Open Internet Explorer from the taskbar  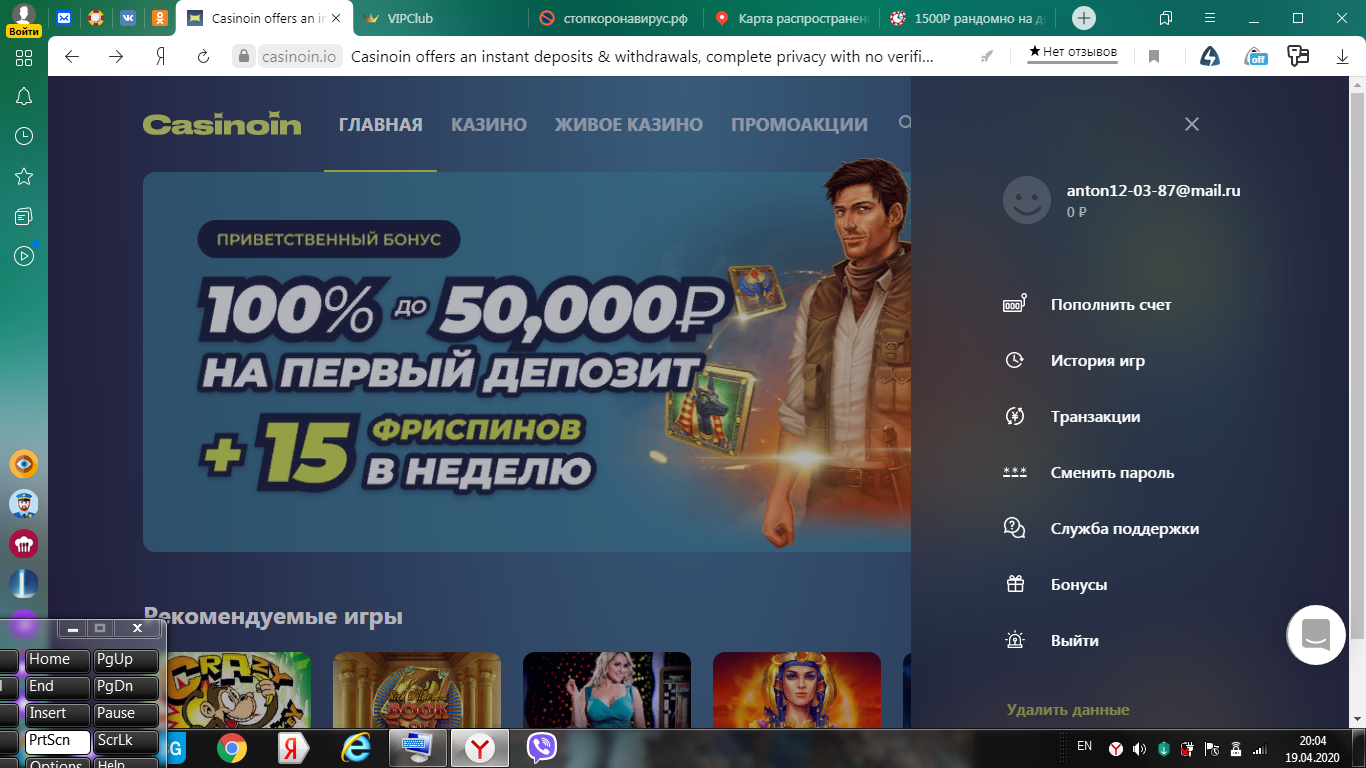click(355, 747)
